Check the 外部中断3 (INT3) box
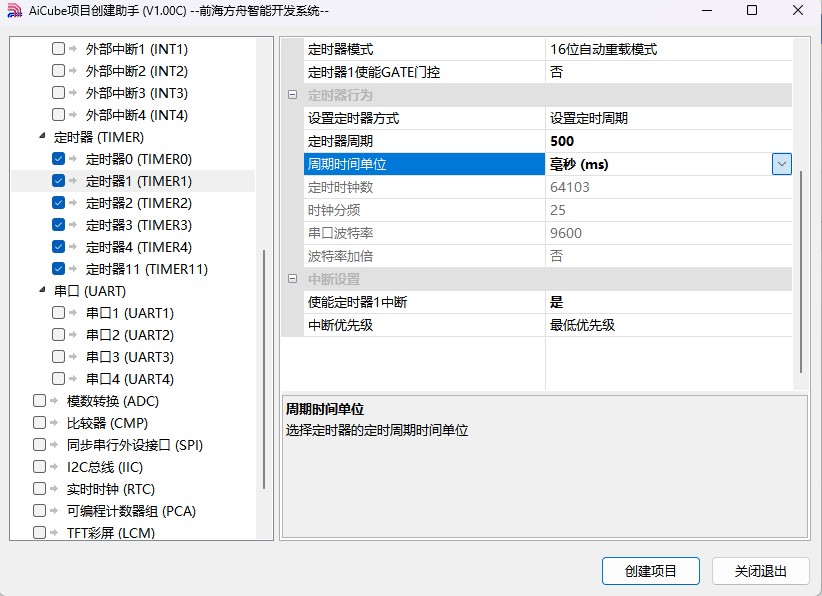 click(x=58, y=93)
